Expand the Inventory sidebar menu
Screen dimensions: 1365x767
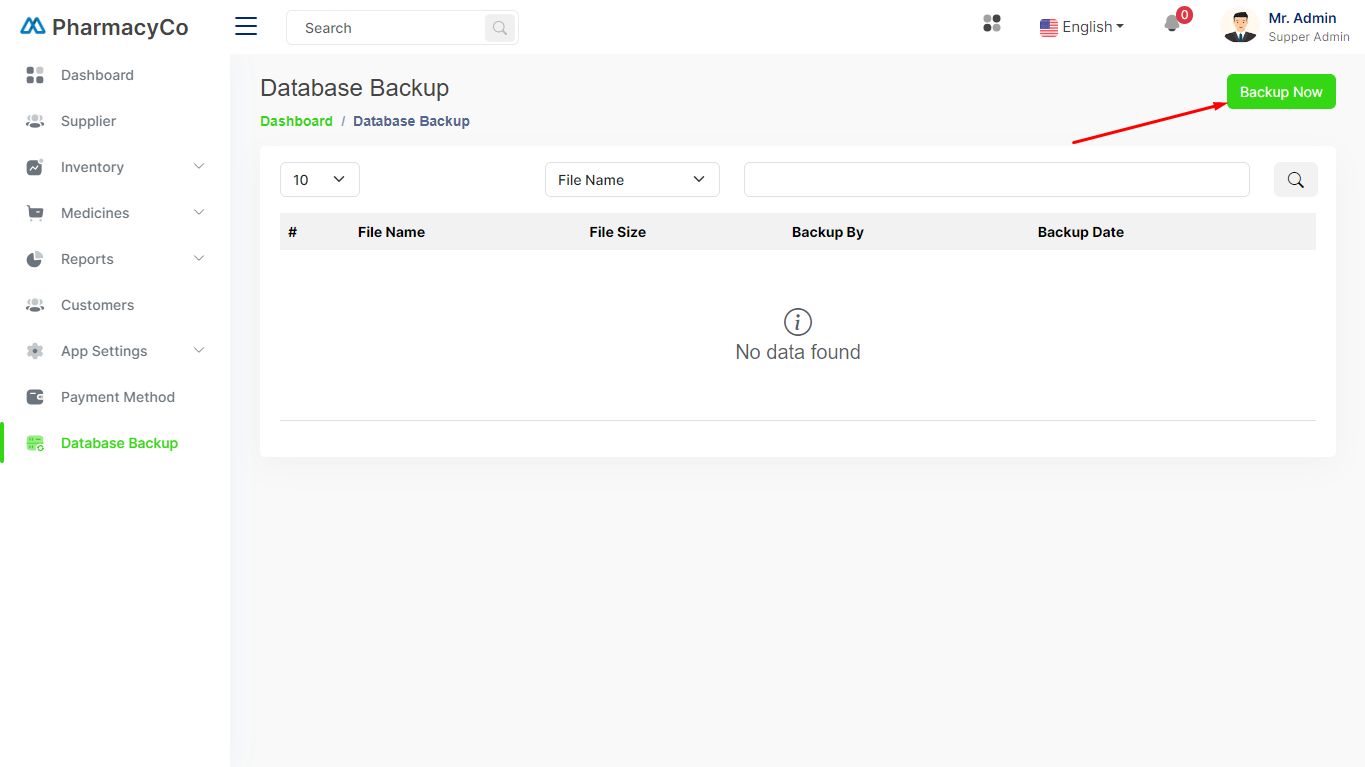click(x=198, y=167)
